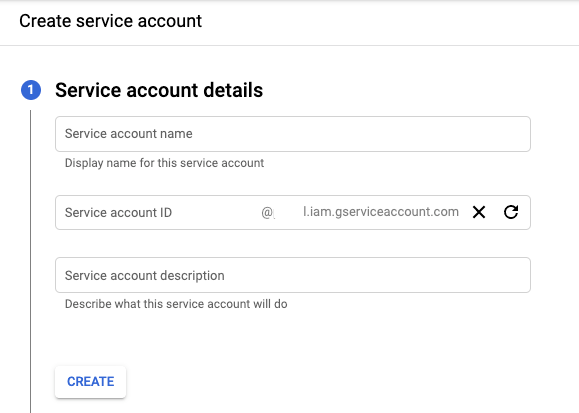Click the 'Service account name' placeholder text
This screenshot has width=579, height=413.
[x=129, y=134]
